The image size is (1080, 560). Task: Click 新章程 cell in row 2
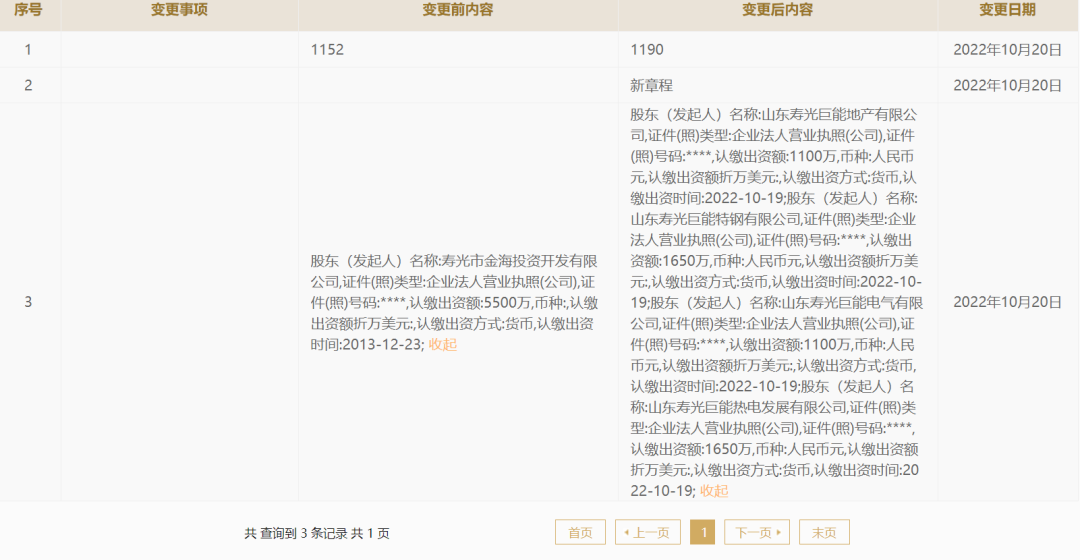651,85
